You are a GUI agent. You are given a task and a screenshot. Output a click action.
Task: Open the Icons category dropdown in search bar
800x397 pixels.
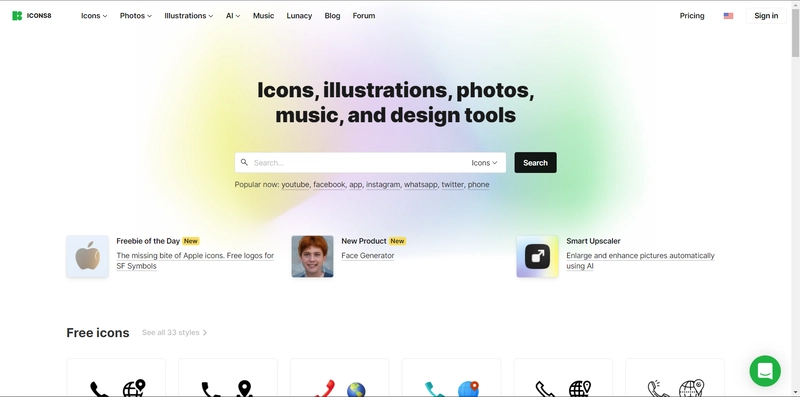(x=484, y=163)
